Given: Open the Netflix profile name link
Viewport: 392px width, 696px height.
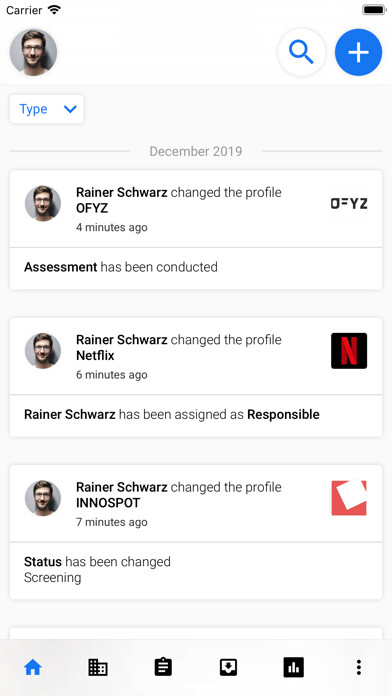Looking at the screenshot, I should coord(95,356).
